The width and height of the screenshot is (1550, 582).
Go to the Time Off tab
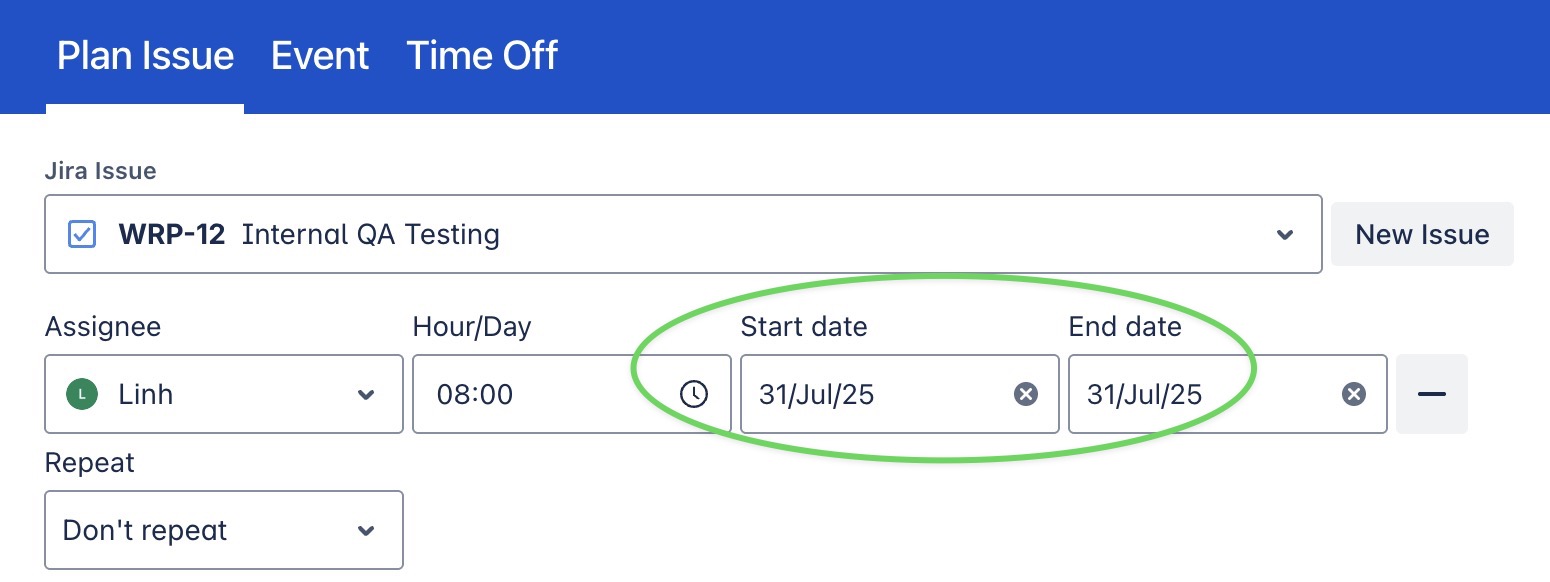(x=482, y=56)
